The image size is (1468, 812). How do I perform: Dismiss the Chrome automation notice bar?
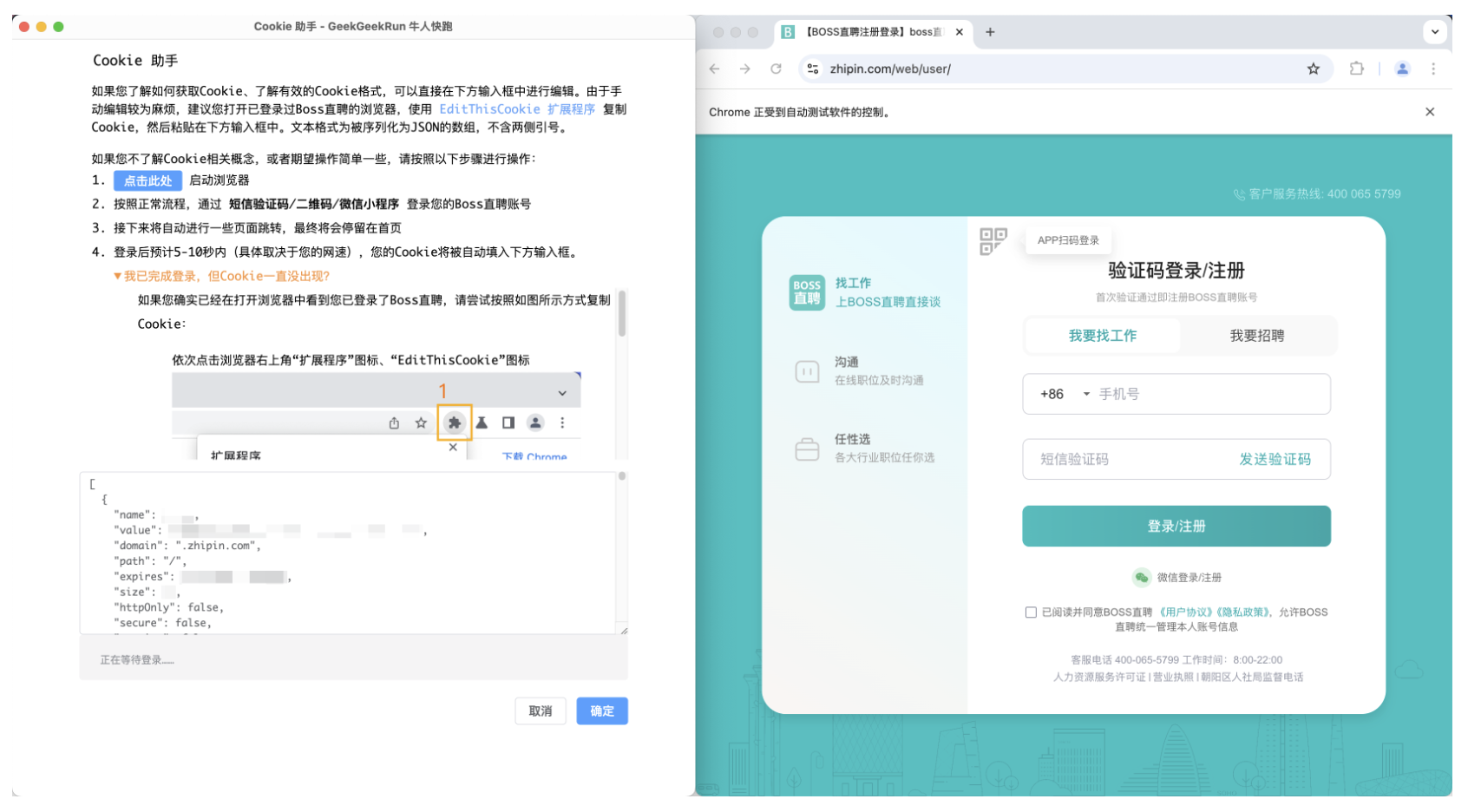[x=1430, y=112]
